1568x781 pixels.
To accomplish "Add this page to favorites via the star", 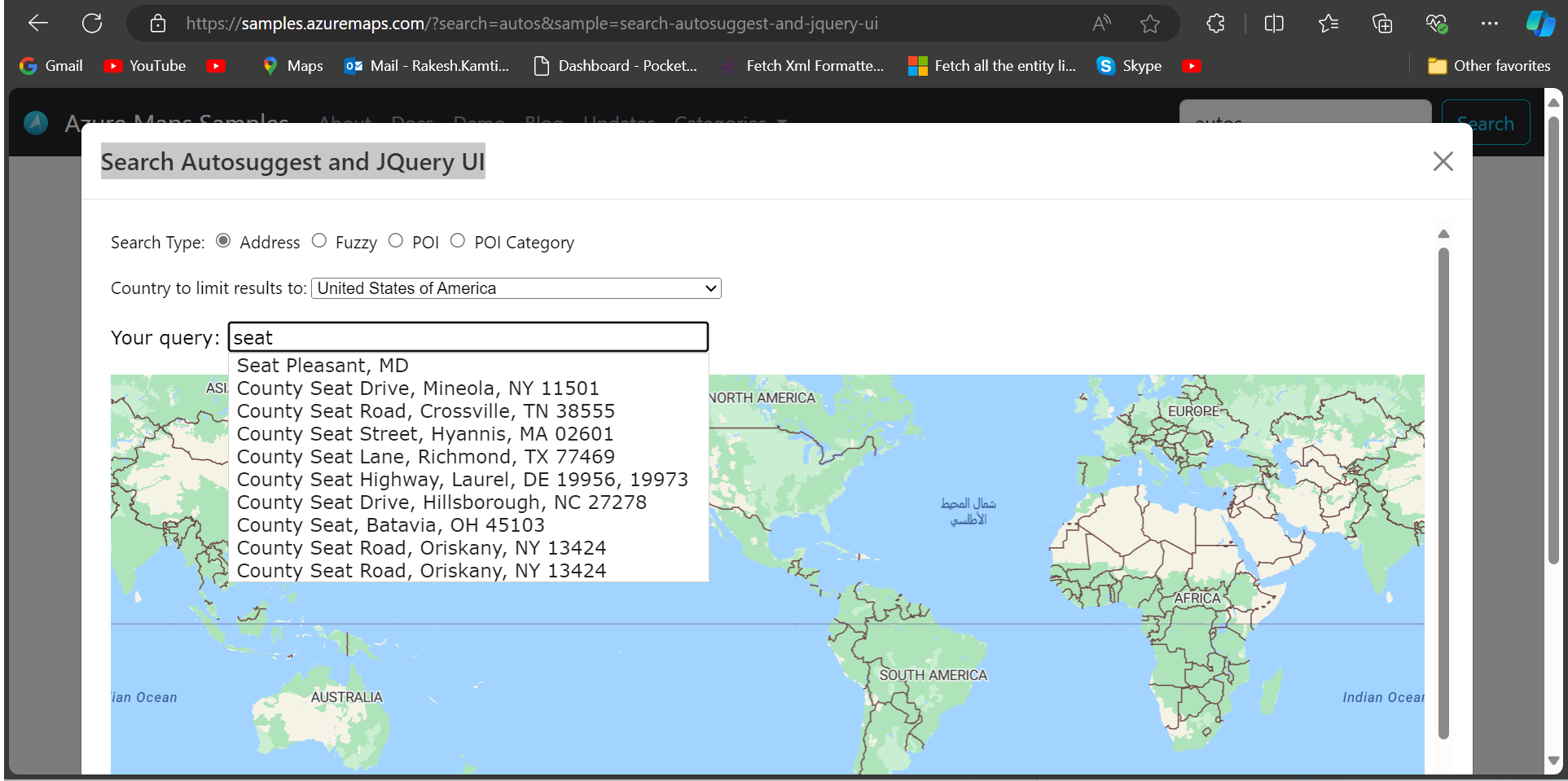I will point(1150,24).
